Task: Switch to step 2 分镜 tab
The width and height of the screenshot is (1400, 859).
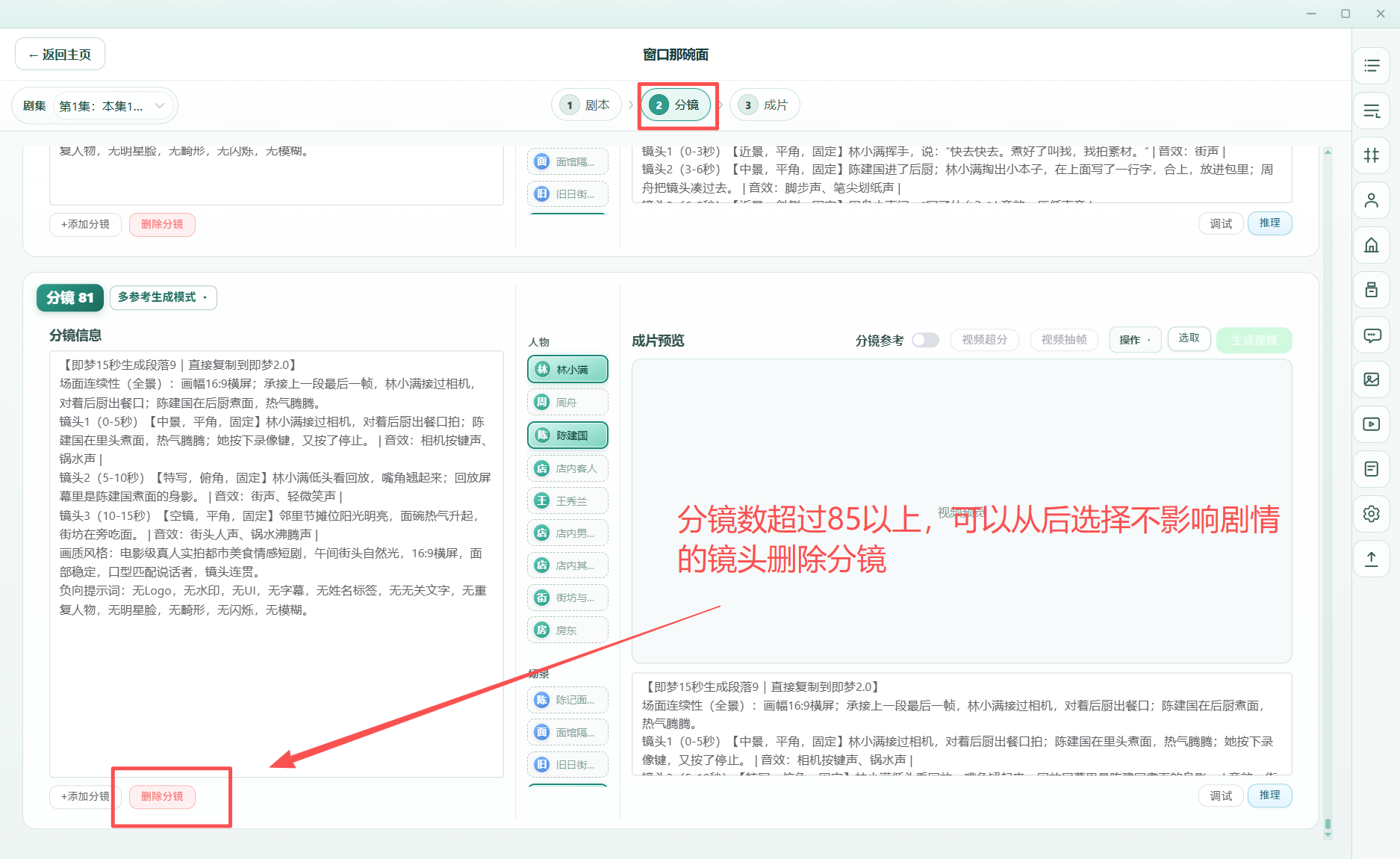Action: point(676,105)
